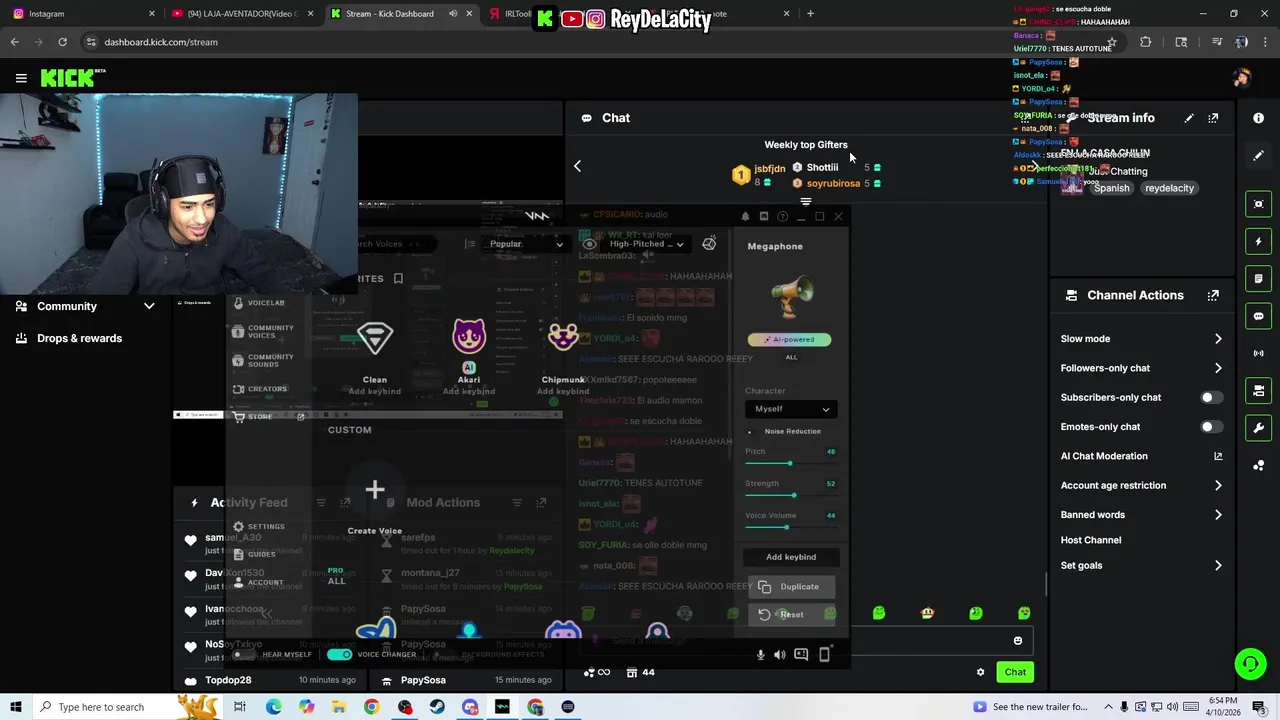The height and width of the screenshot is (720, 1280).
Task: Select the Akari voice icon
Action: (x=469, y=338)
